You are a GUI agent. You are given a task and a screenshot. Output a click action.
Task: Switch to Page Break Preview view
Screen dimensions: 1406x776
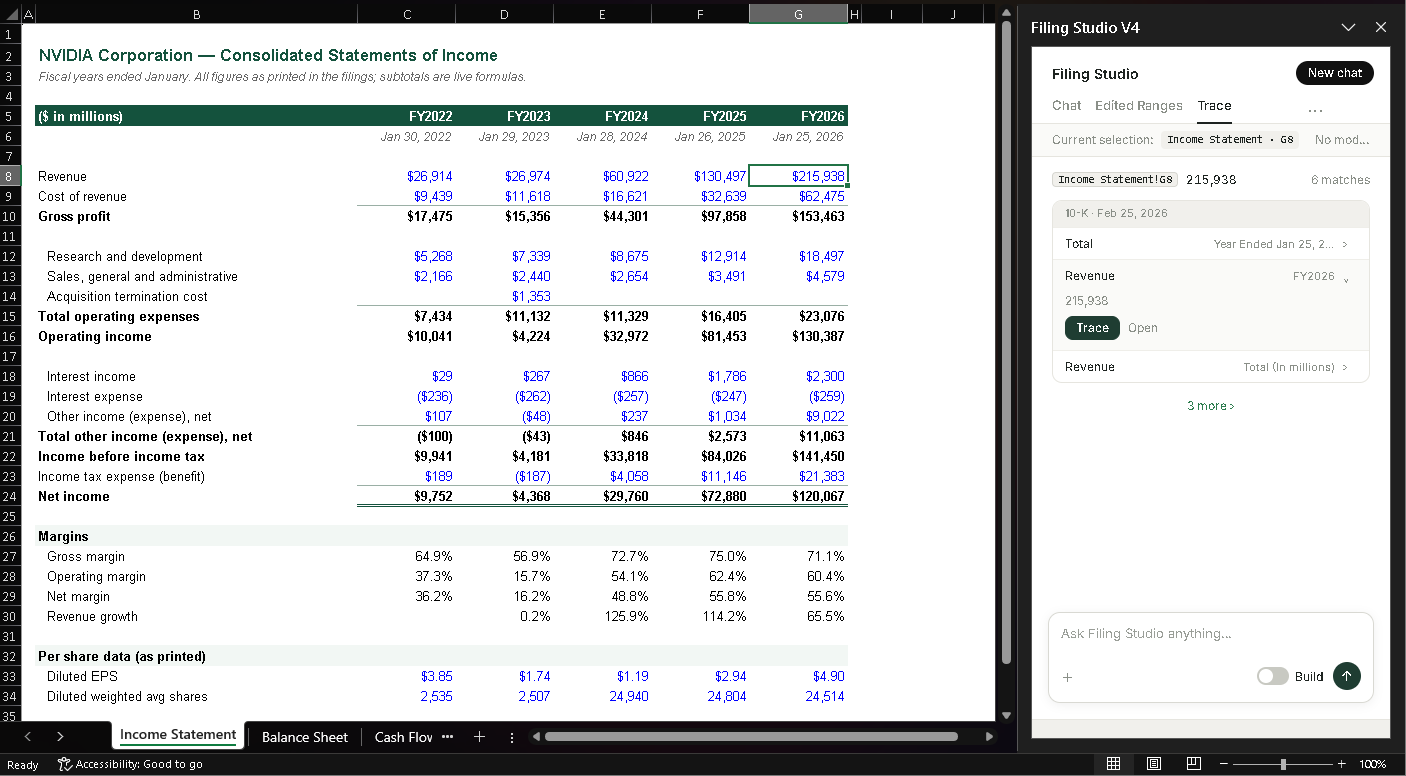1193,764
